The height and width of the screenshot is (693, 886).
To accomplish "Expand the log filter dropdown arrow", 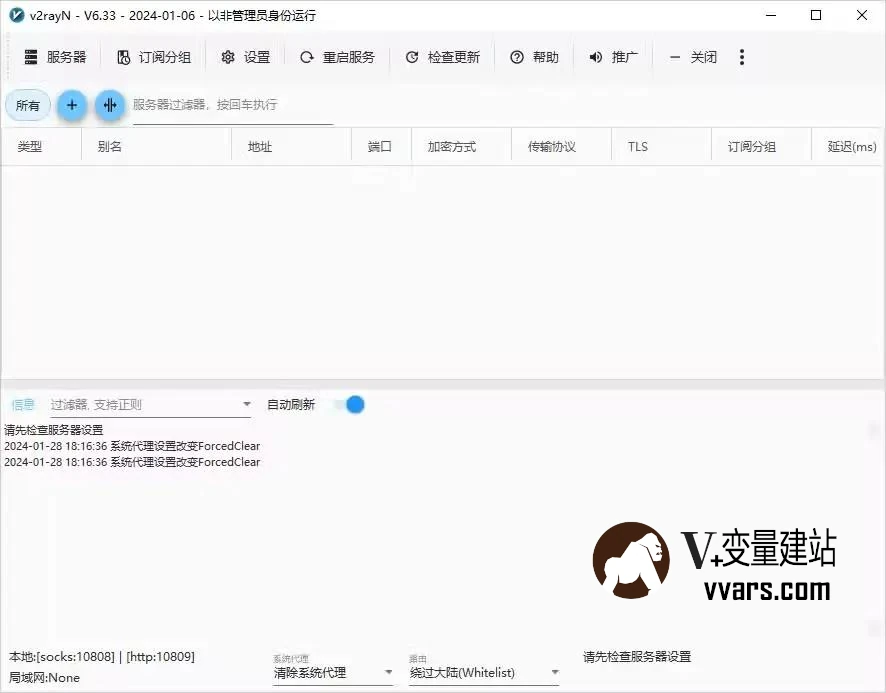I will pyautogui.click(x=247, y=404).
